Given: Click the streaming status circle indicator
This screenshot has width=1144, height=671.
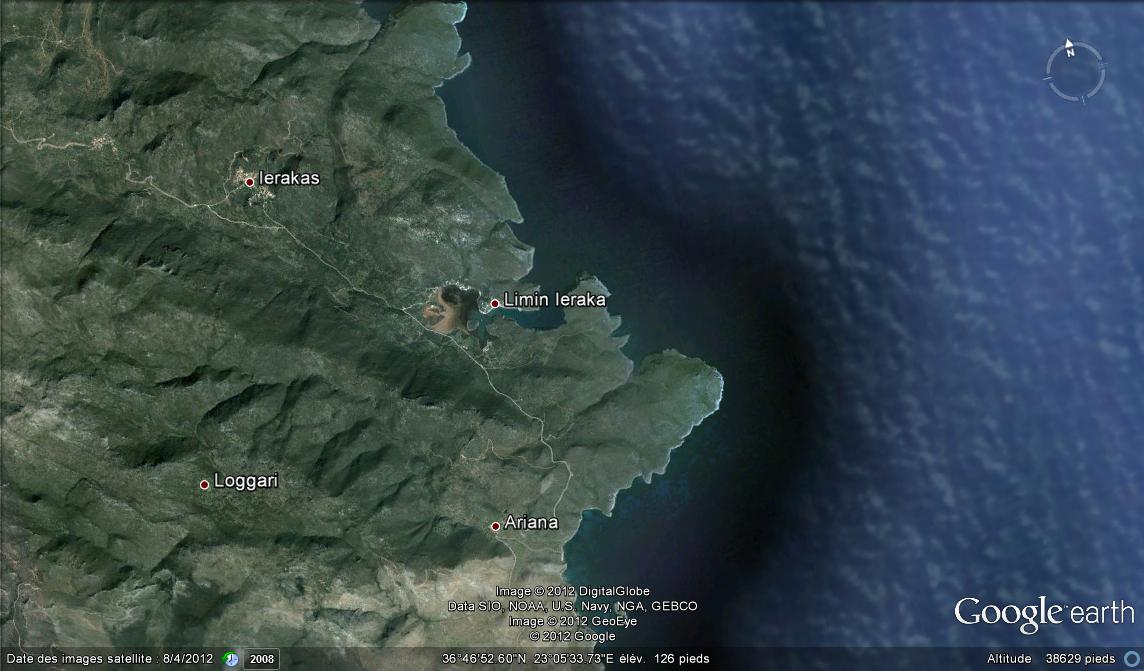Looking at the screenshot, I should pos(1132,659).
